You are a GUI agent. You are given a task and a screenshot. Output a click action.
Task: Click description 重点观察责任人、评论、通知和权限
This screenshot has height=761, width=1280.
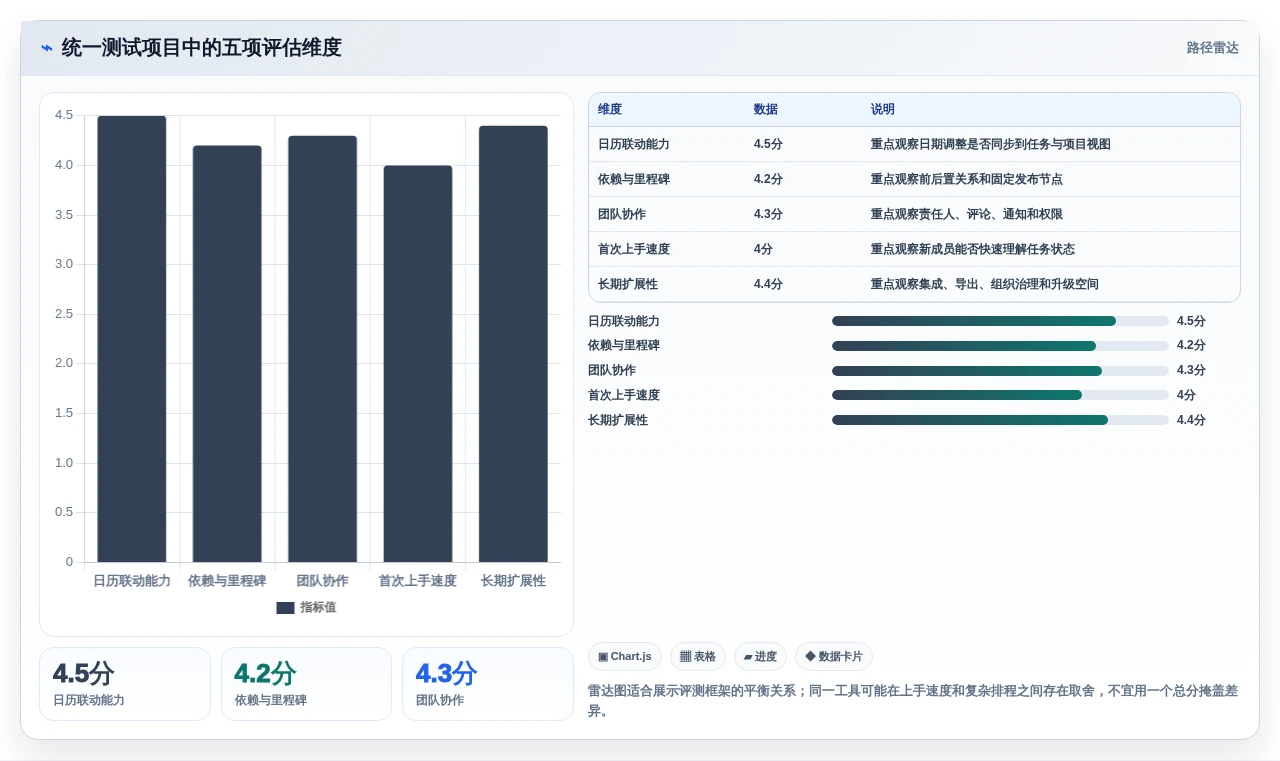click(967, 215)
